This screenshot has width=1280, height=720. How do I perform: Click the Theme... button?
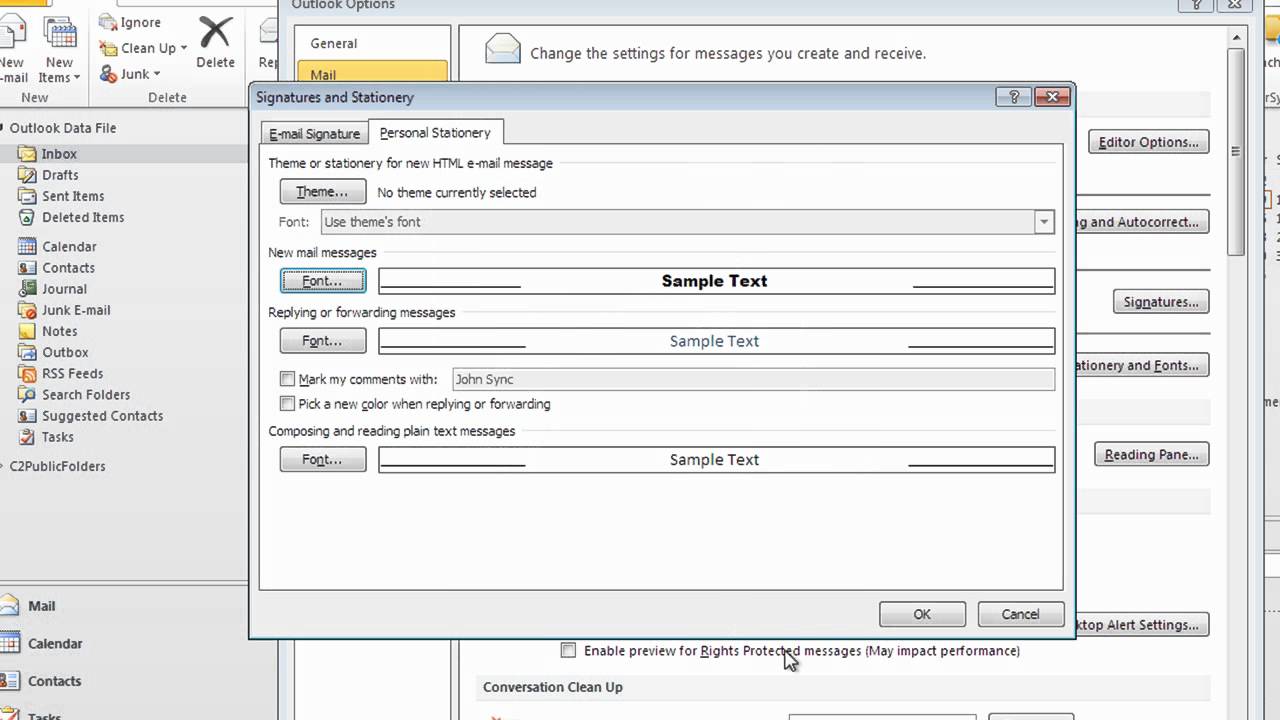point(322,192)
